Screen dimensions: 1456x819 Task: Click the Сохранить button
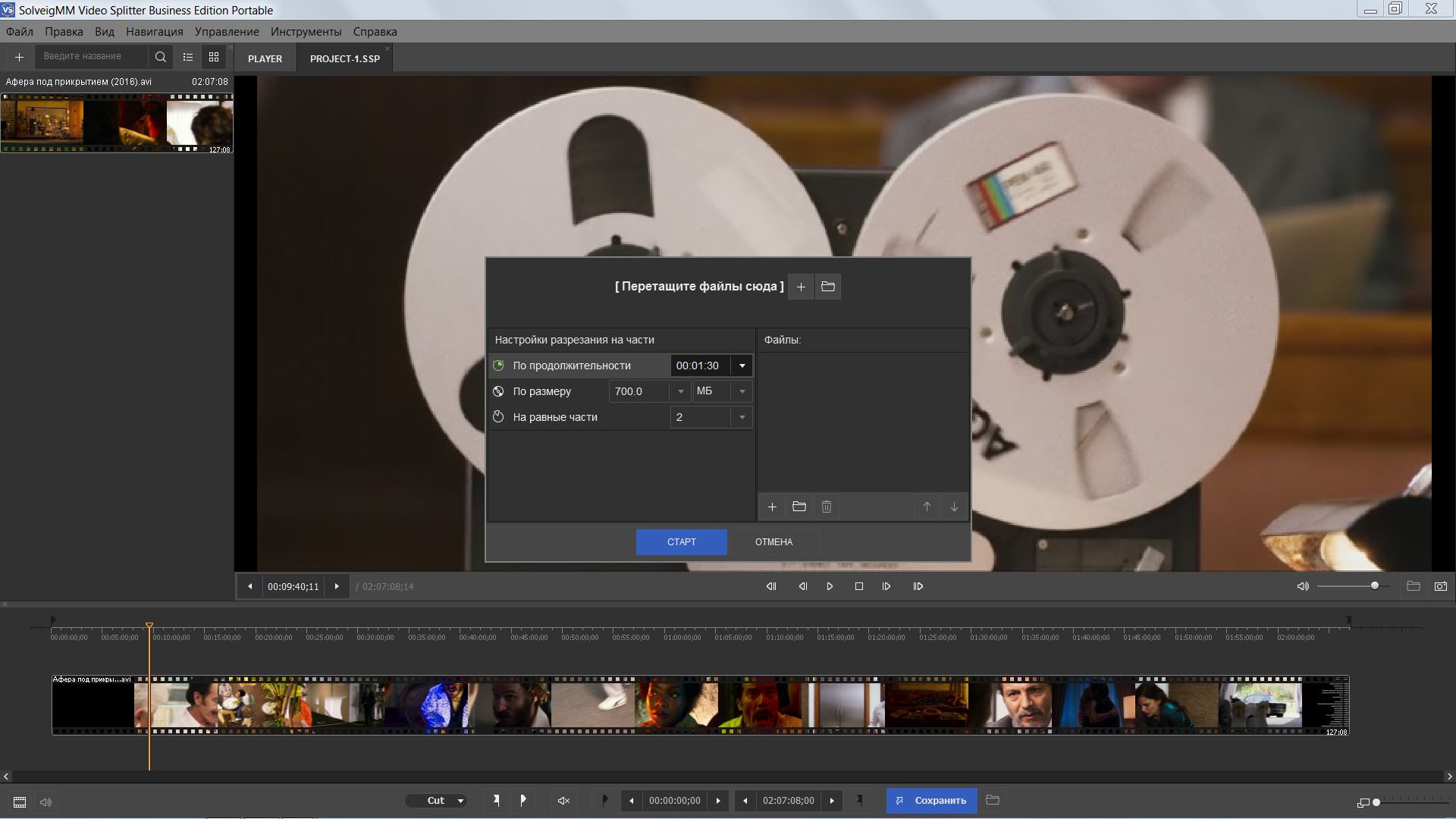[931, 801]
